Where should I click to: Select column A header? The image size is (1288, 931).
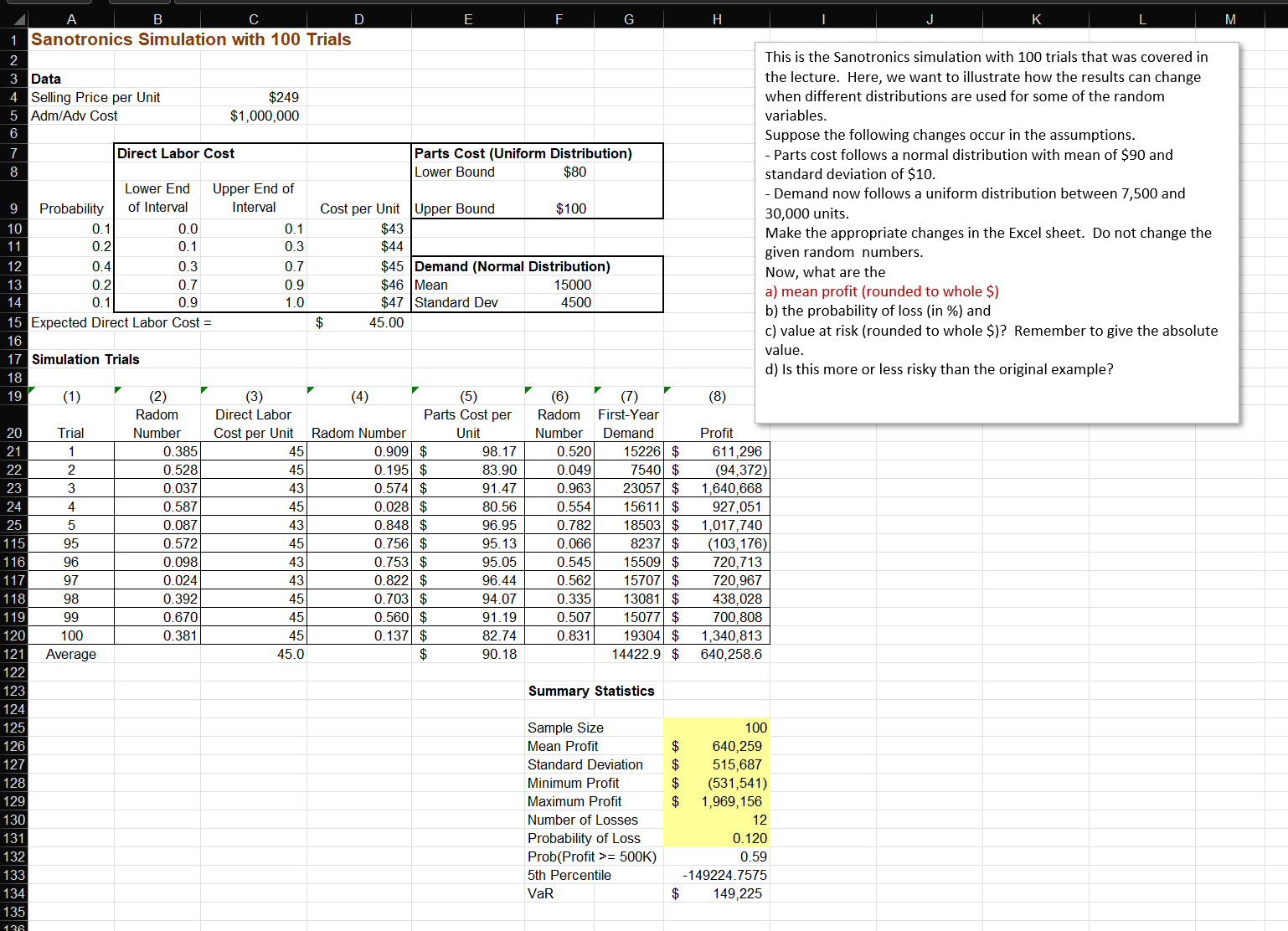pos(71,18)
